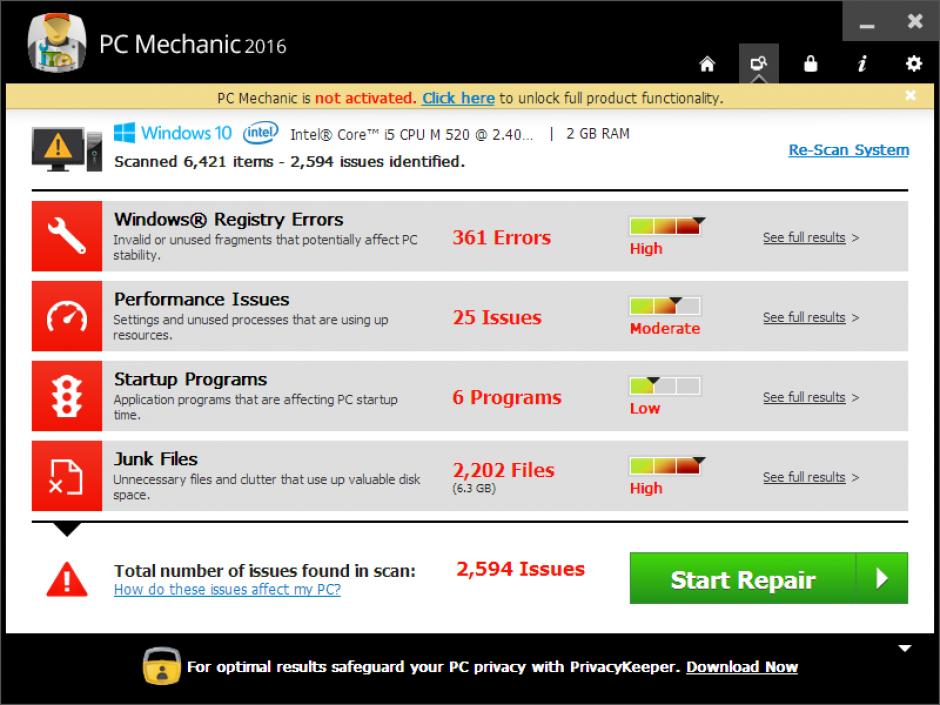Click 'Performance Issues' heading

tap(201, 299)
